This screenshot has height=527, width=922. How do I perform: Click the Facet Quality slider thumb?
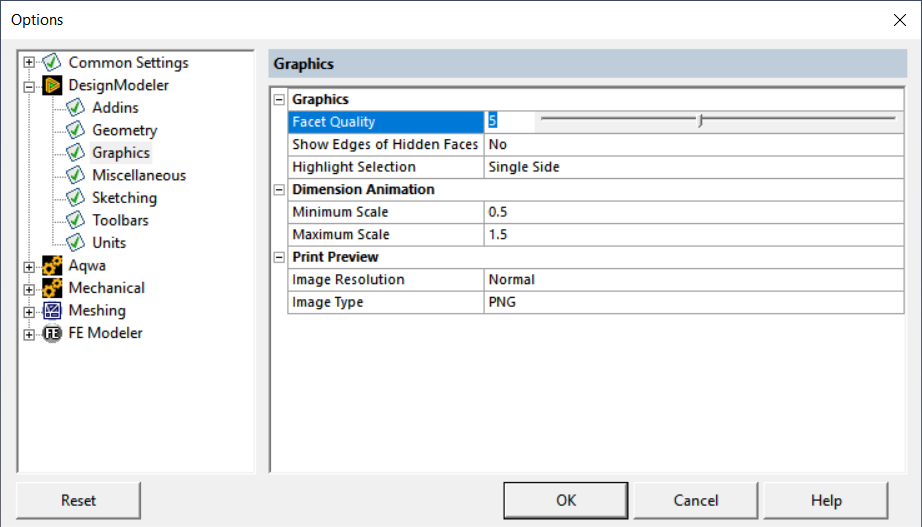[700, 121]
